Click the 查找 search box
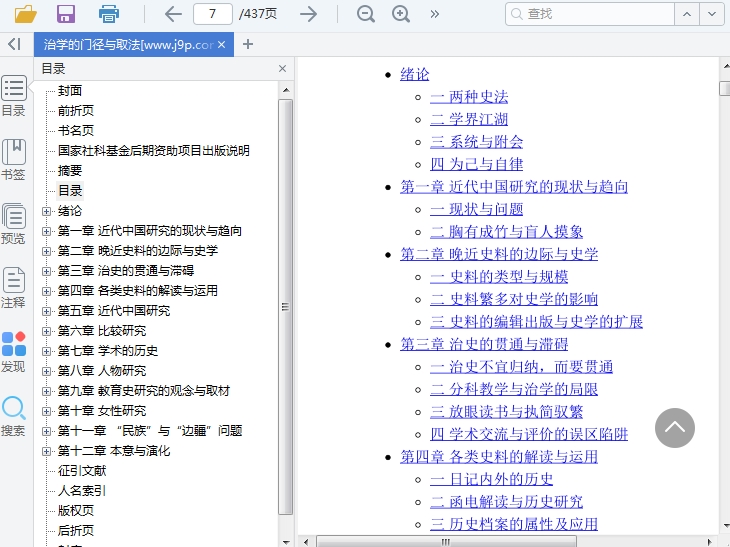 [590, 14]
